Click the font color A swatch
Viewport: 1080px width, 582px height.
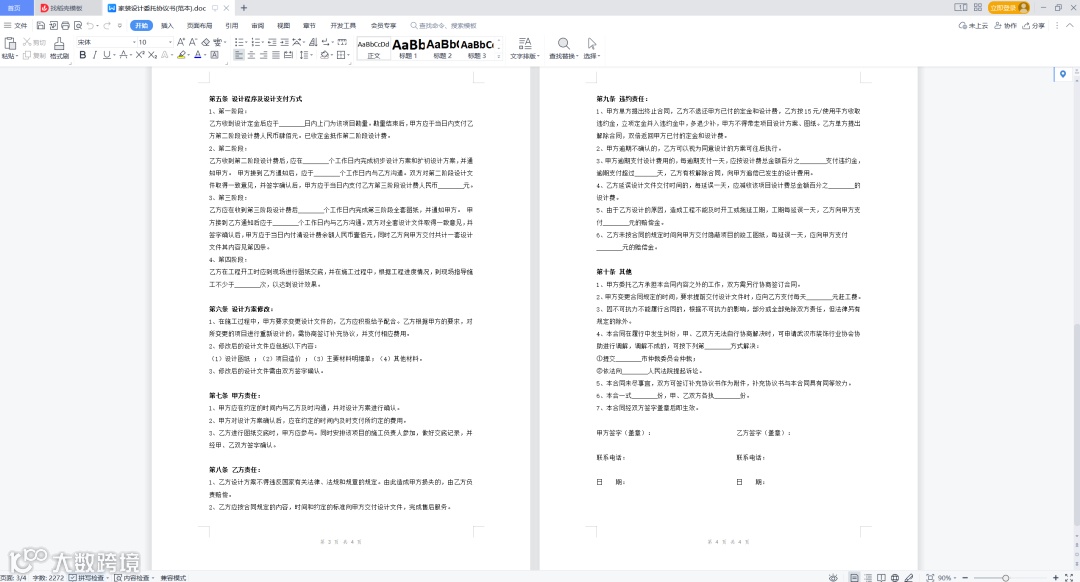coord(198,55)
